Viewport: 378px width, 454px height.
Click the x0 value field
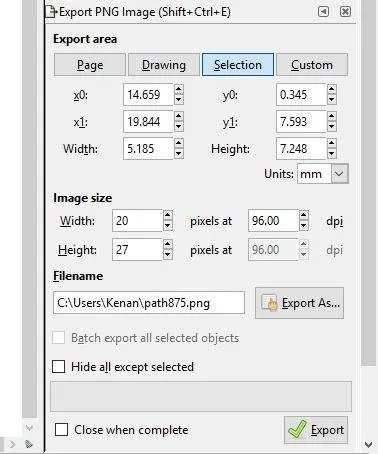click(x=148, y=95)
